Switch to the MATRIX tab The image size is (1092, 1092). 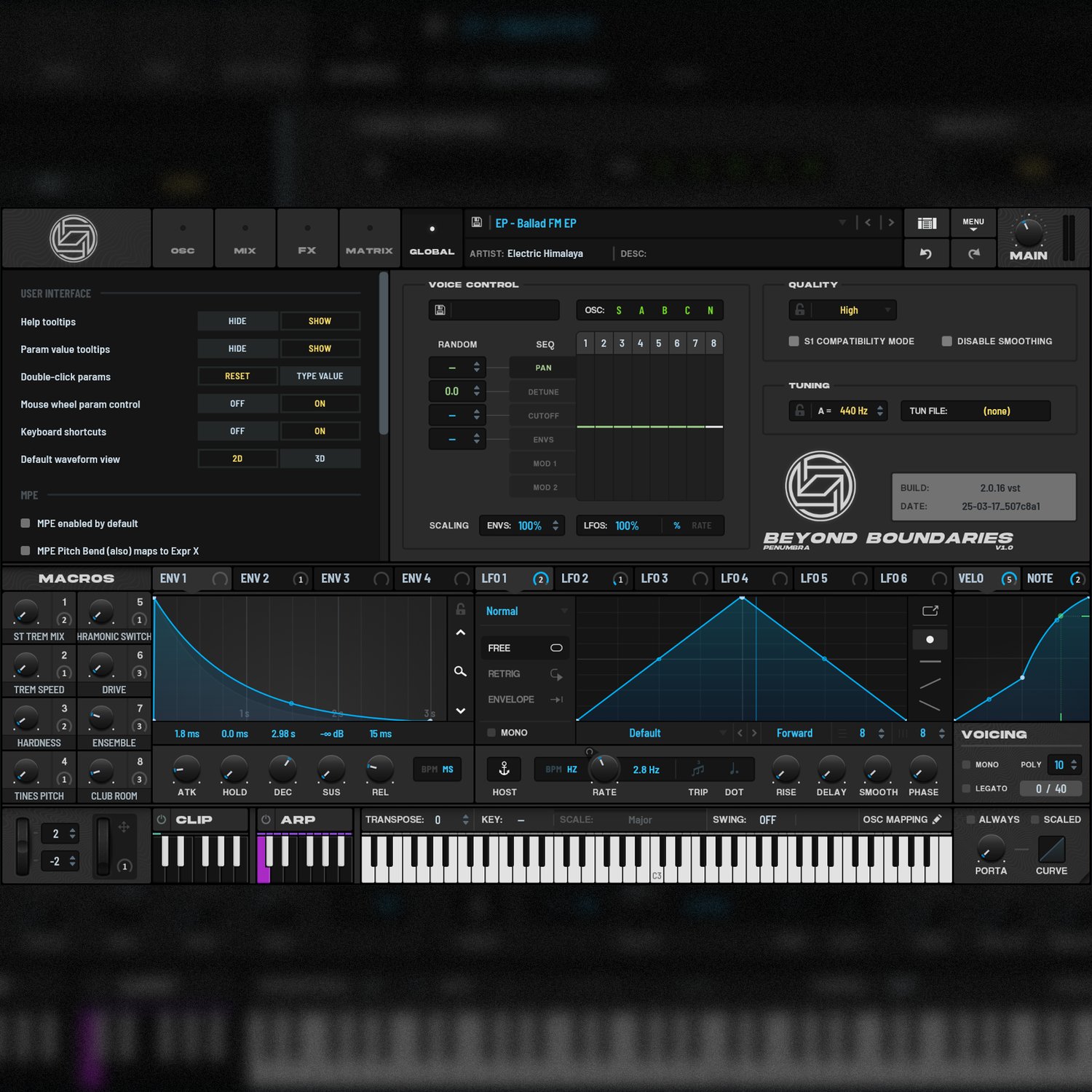click(370, 238)
